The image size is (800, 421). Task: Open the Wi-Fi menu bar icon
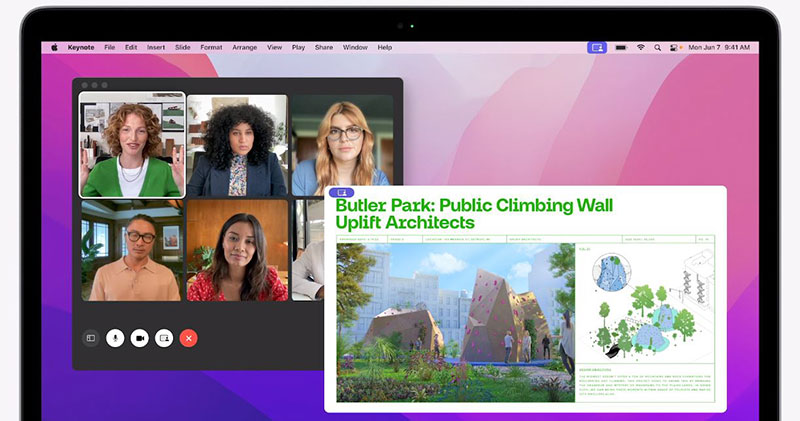point(641,47)
